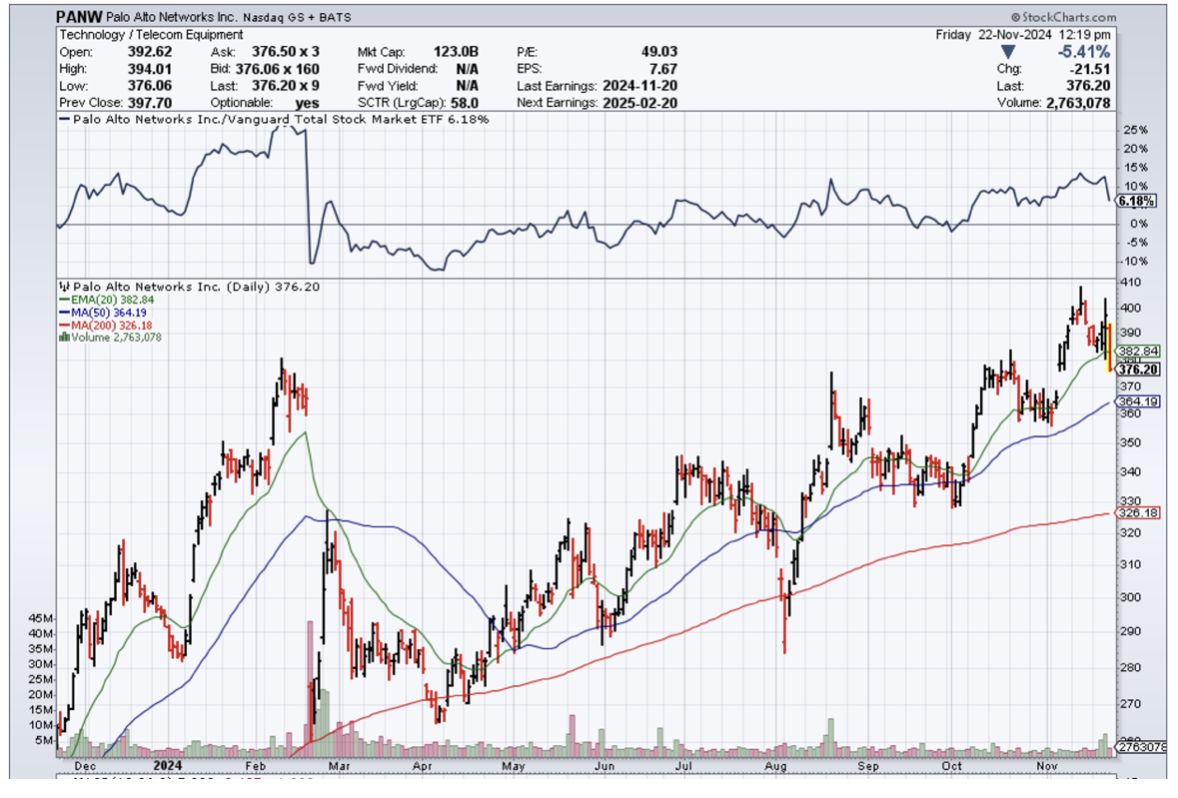Click the Technology / Telecom Equipment sector label
The width and height of the screenshot is (1178, 798).
151,34
